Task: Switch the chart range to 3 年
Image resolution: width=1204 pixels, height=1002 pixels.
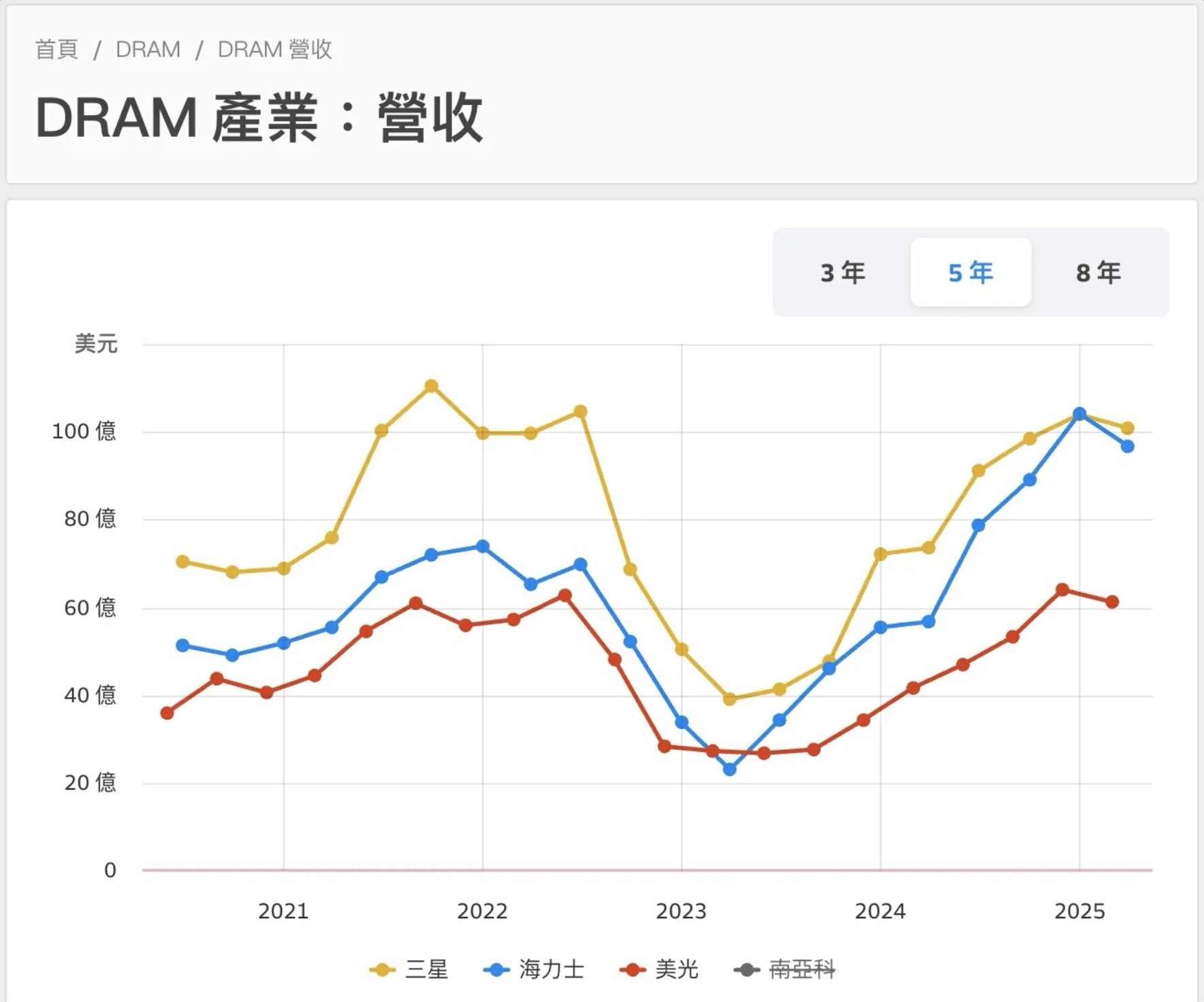Action: coord(842,272)
